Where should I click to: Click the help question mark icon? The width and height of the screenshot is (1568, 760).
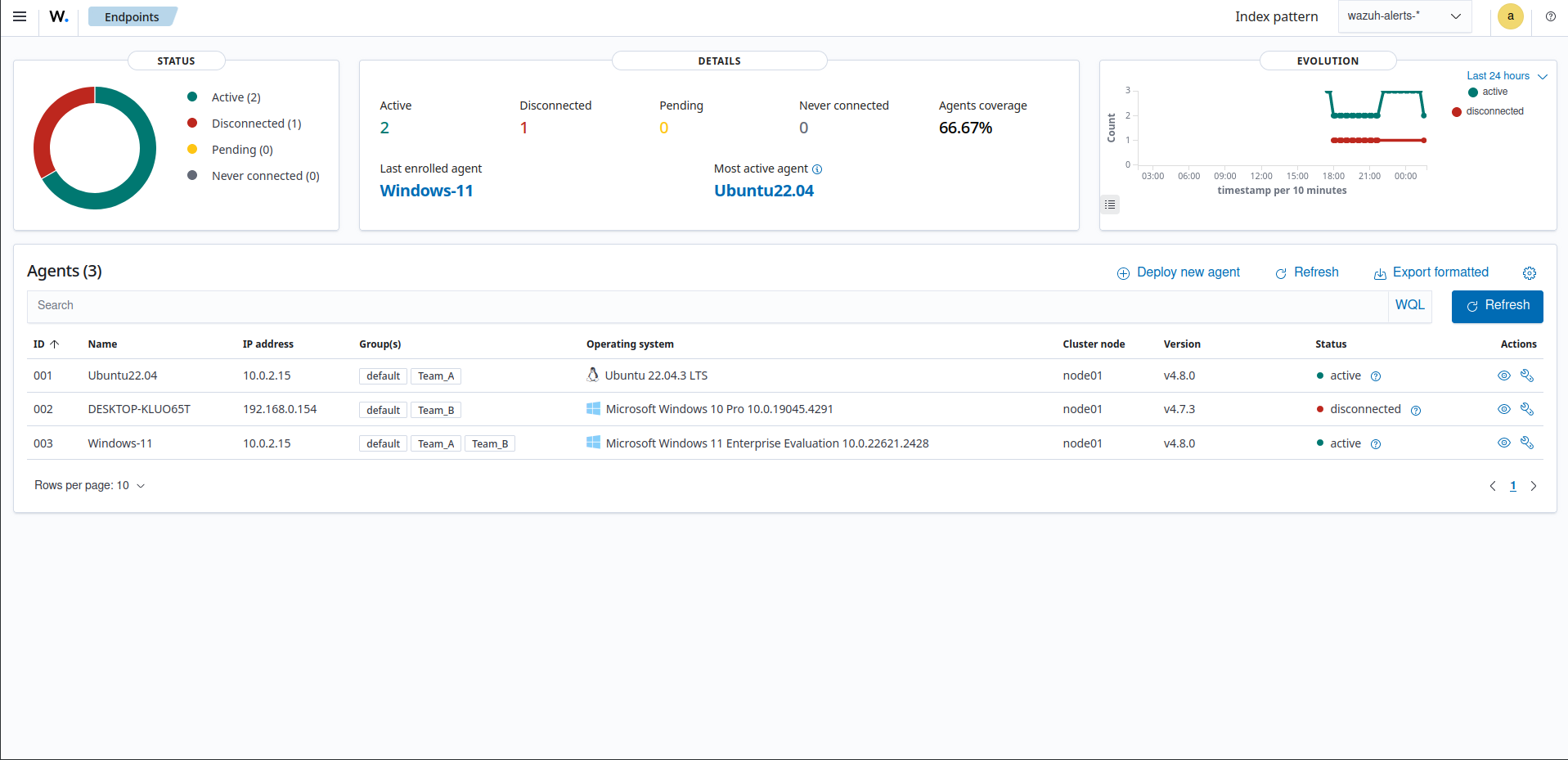point(1550,16)
